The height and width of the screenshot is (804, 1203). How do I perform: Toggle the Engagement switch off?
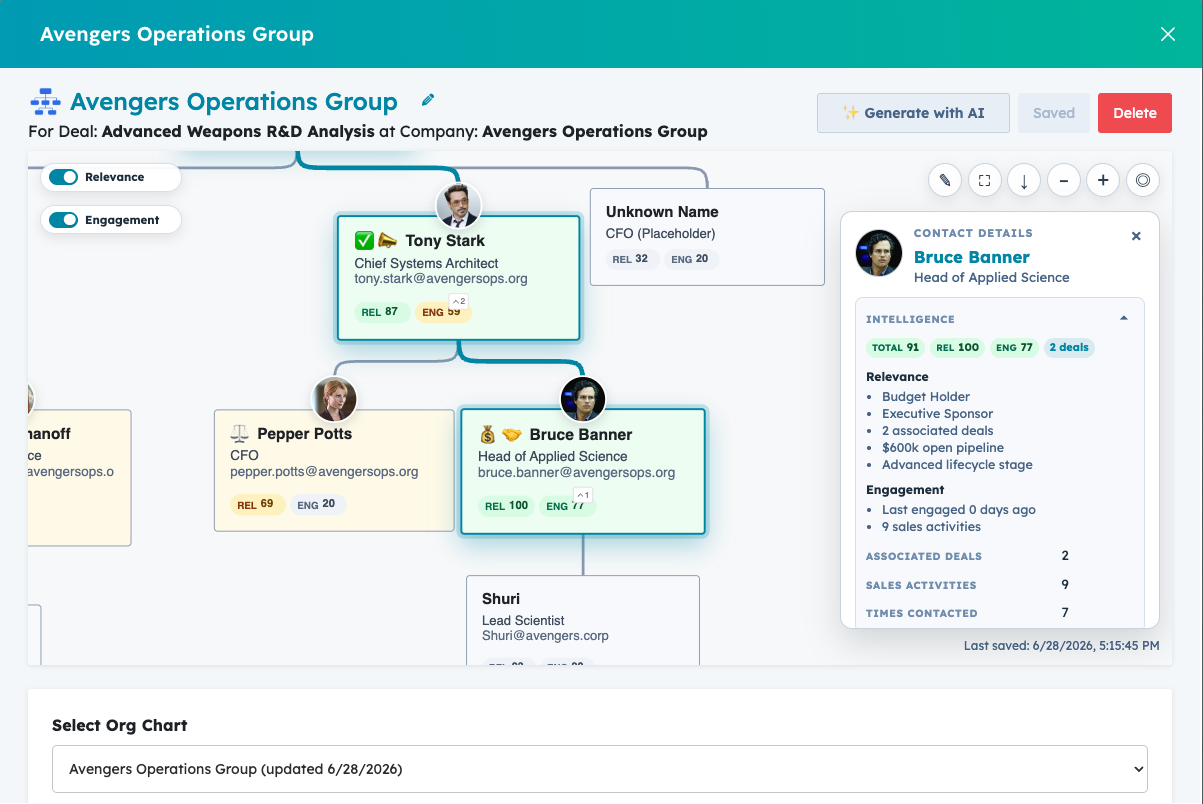[63, 220]
